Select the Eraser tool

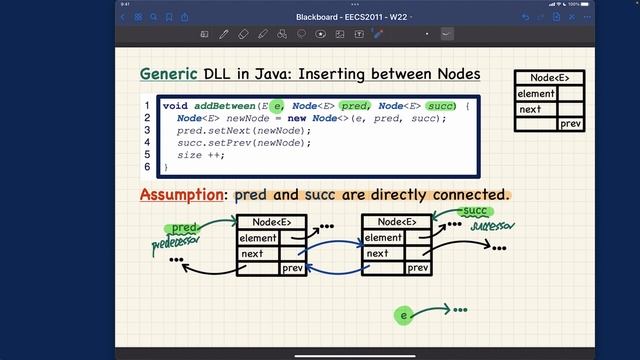(x=243, y=34)
